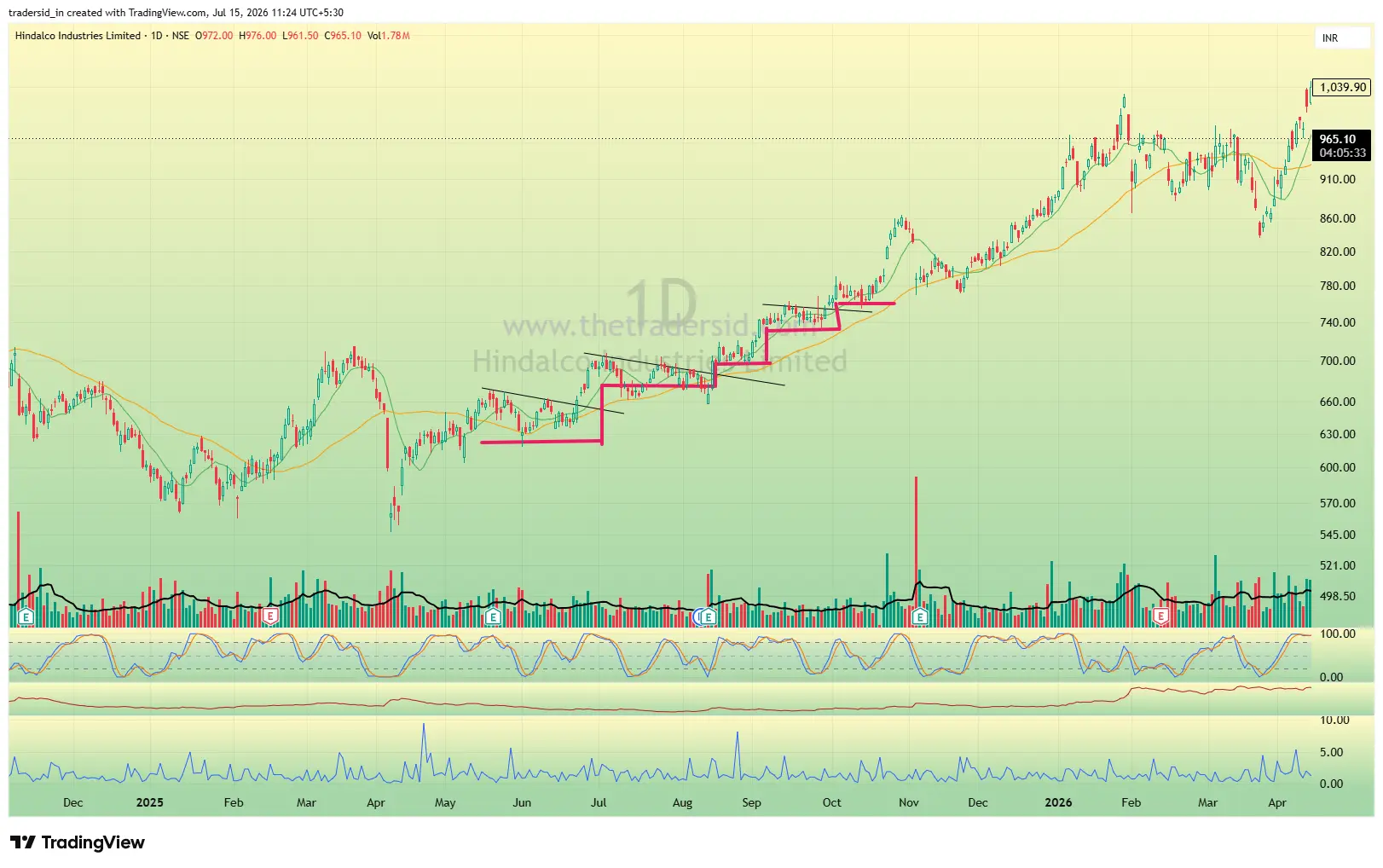Click the low value L961.50
This screenshot has height=868, width=1383.
click(x=300, y=36)
